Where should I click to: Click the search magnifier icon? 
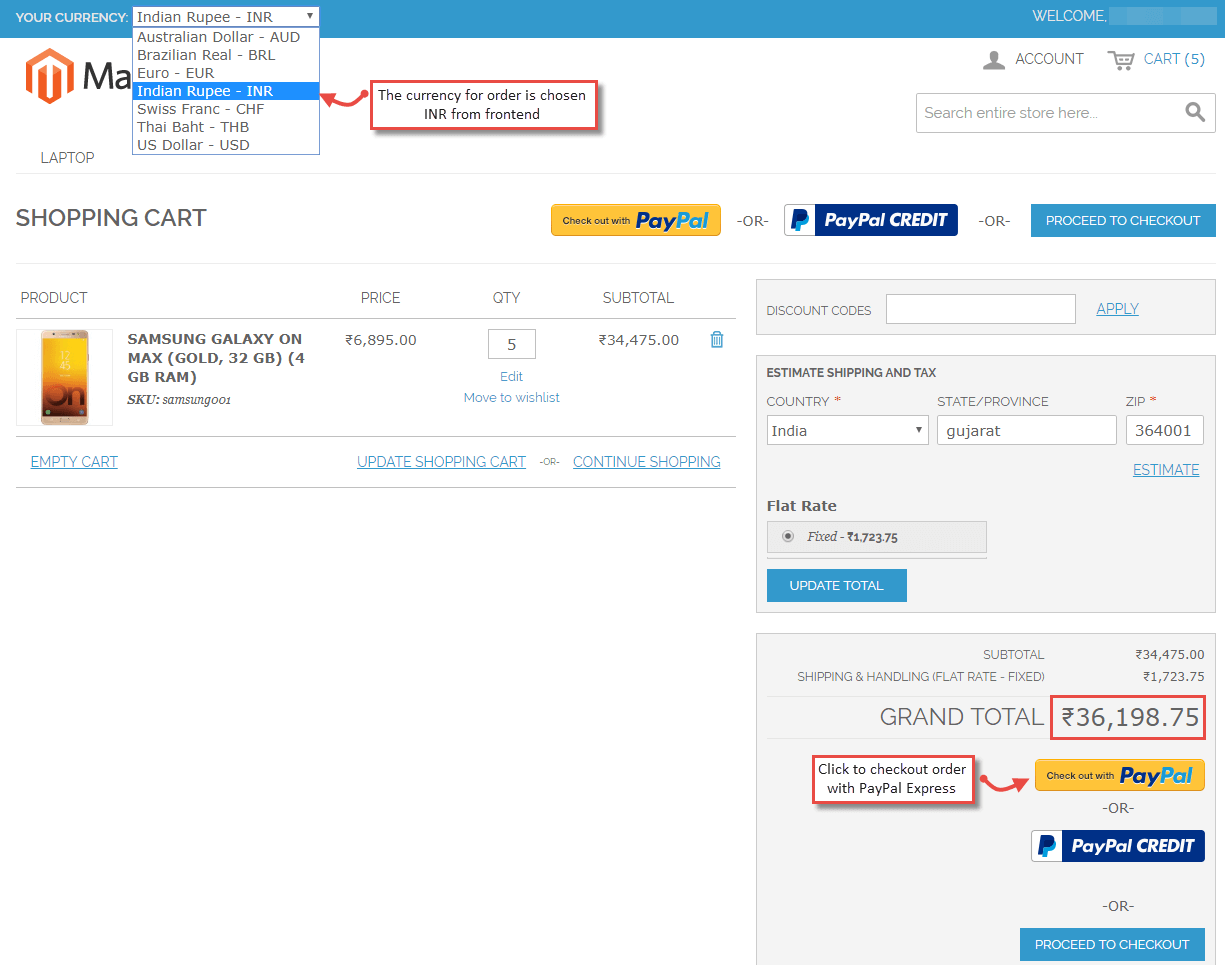pyautogui.click(x=1195, y=112)
